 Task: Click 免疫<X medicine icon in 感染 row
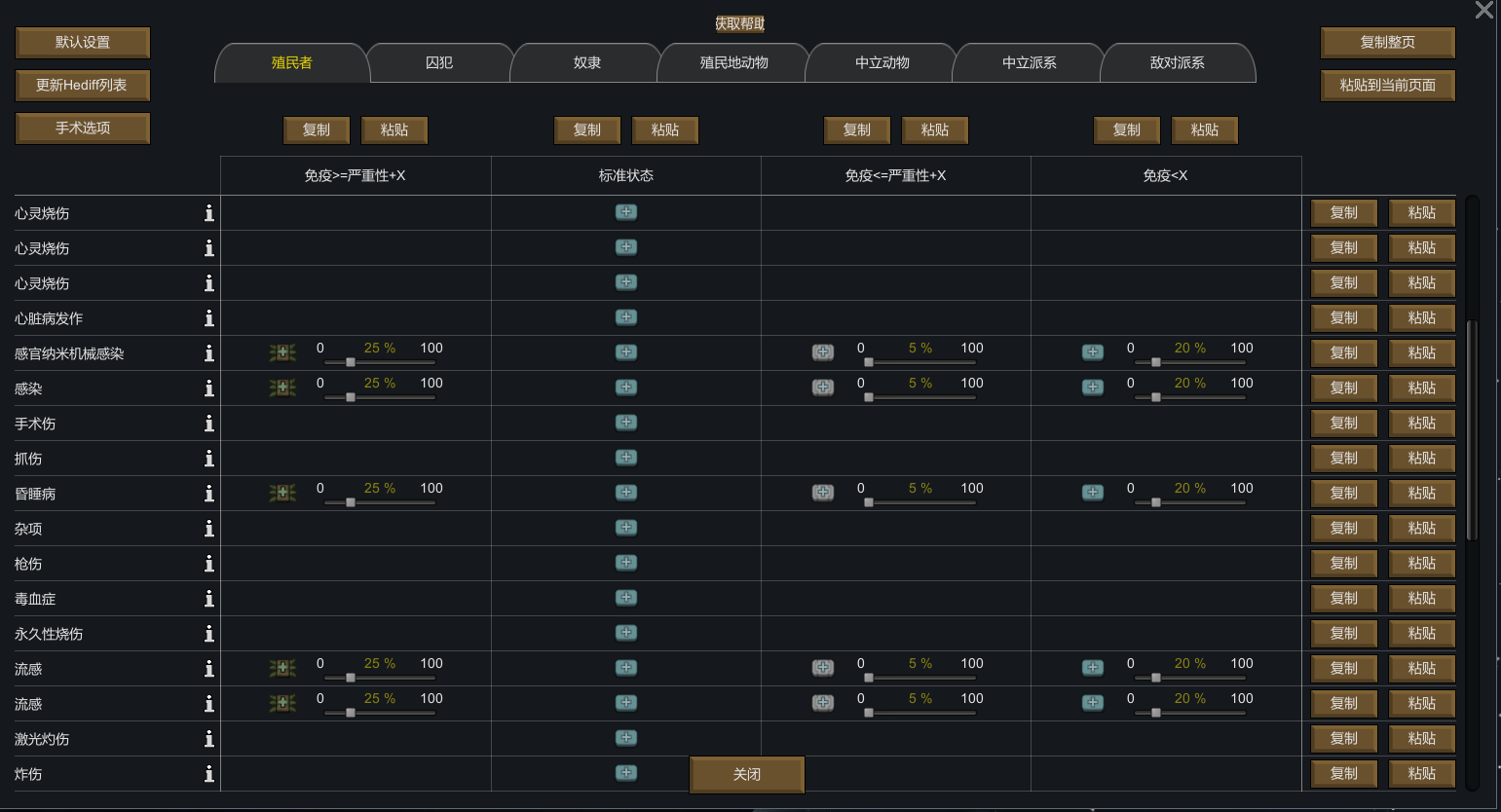click(x=1093, y=388)
